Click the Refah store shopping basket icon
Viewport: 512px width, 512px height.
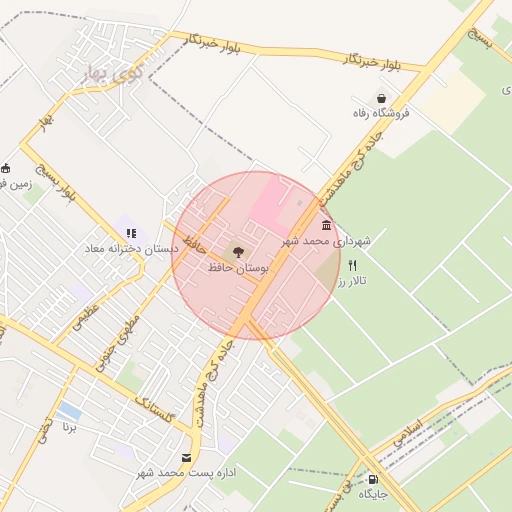[381, 99]
